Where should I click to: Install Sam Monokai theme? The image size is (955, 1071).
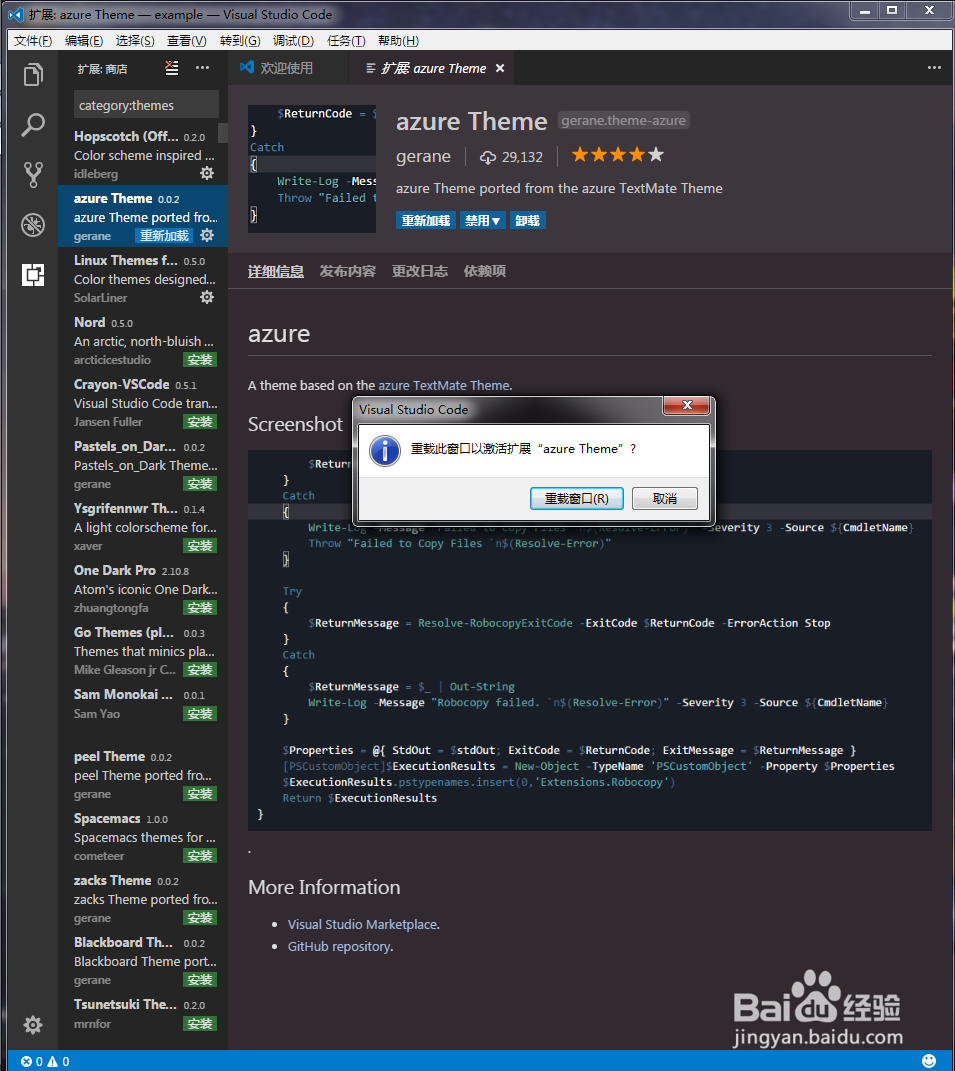click(x=200, y=714)
